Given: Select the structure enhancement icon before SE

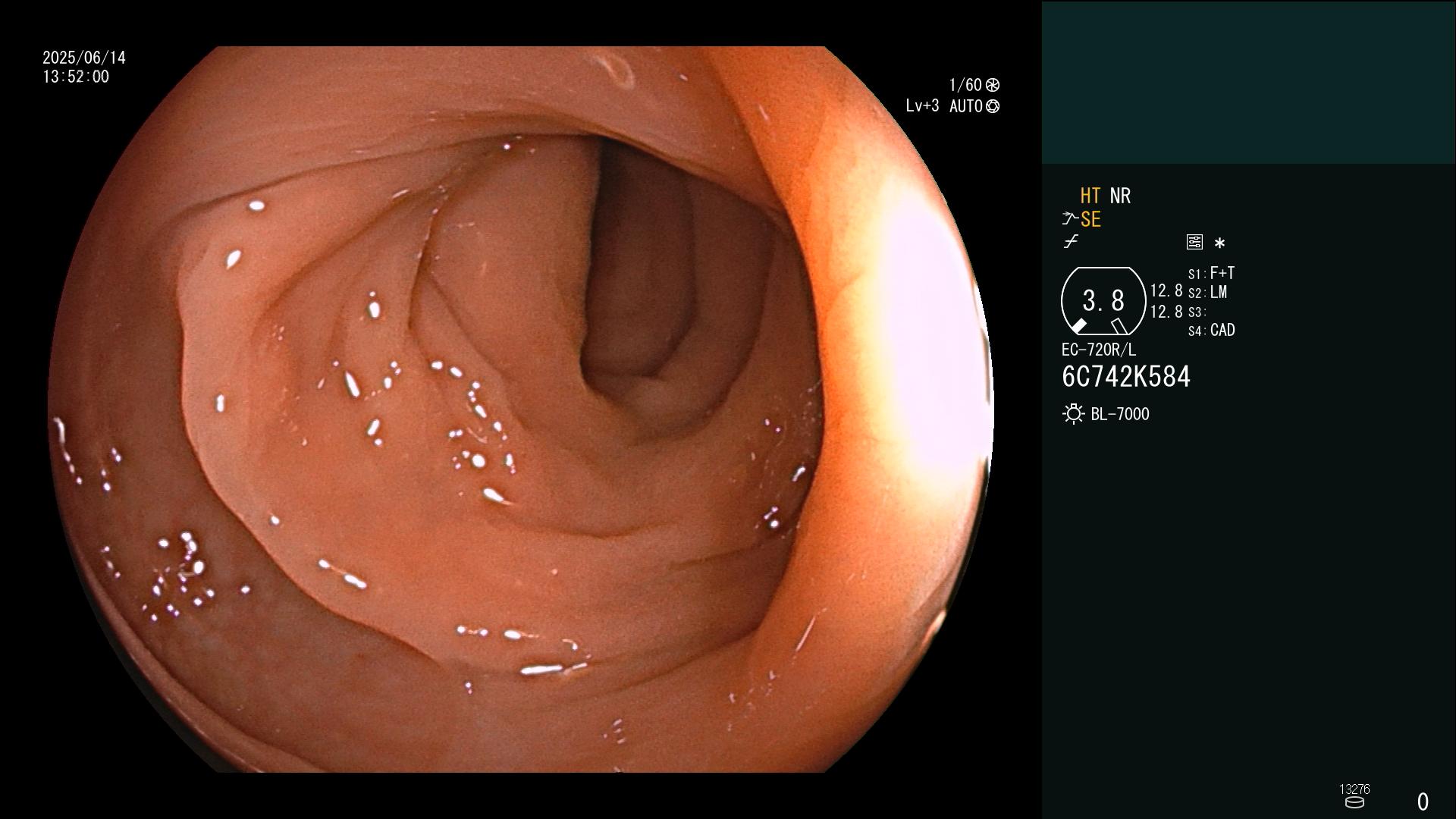Looking at the screenshot, I should coord(1070,219).
